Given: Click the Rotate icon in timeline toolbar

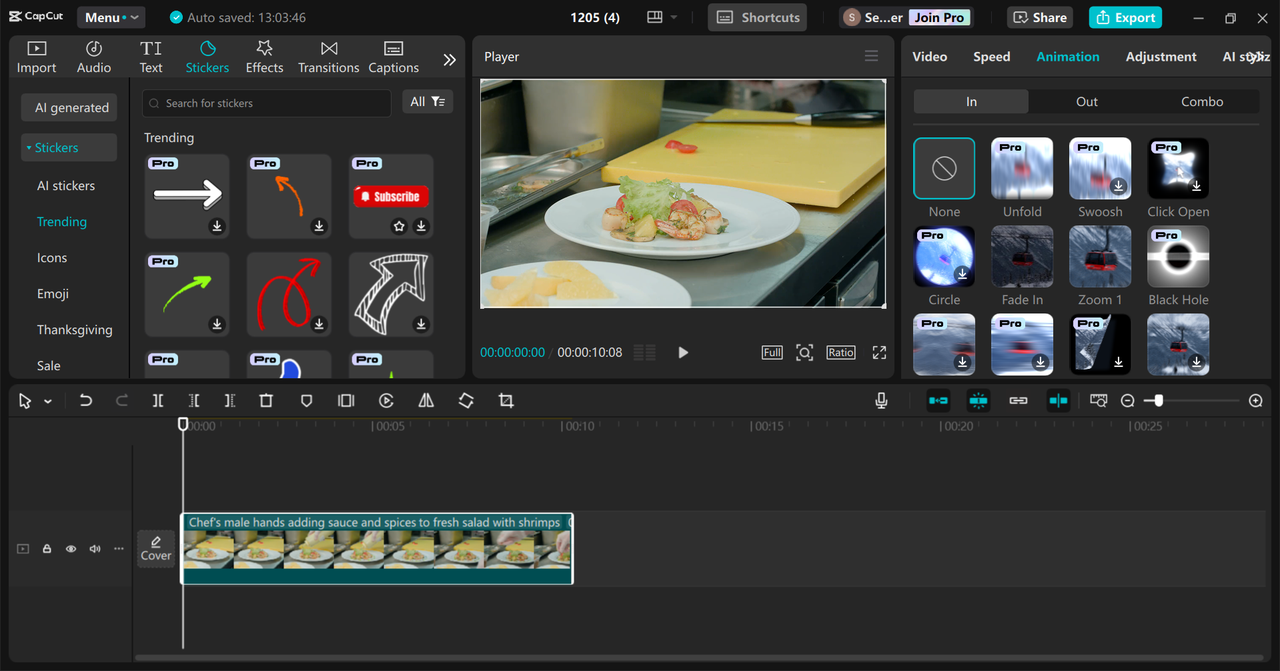Looking at the screenshot, I should point(466,400).
